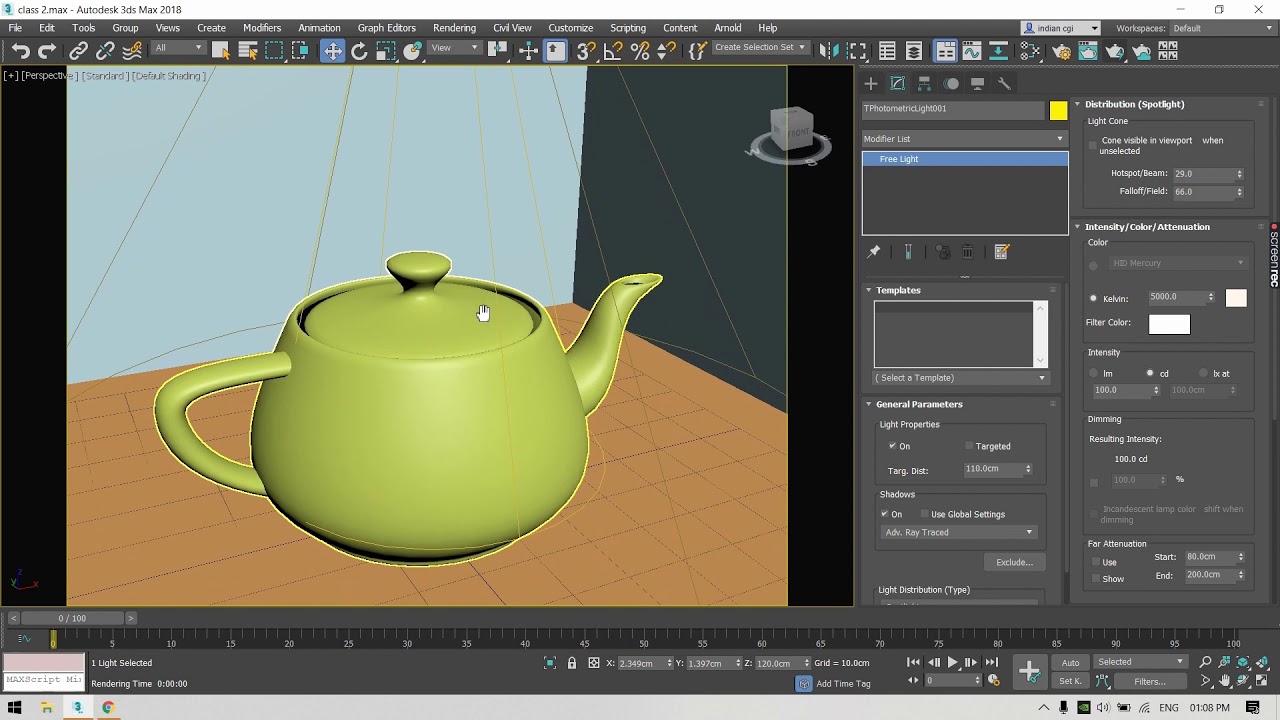Click the Undo arrow icon
1280x720 pixels.
[x=20, y=51]
